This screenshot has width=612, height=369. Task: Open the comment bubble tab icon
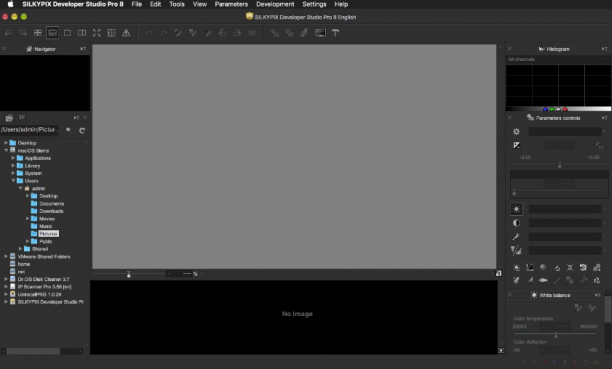click(22, 117)
